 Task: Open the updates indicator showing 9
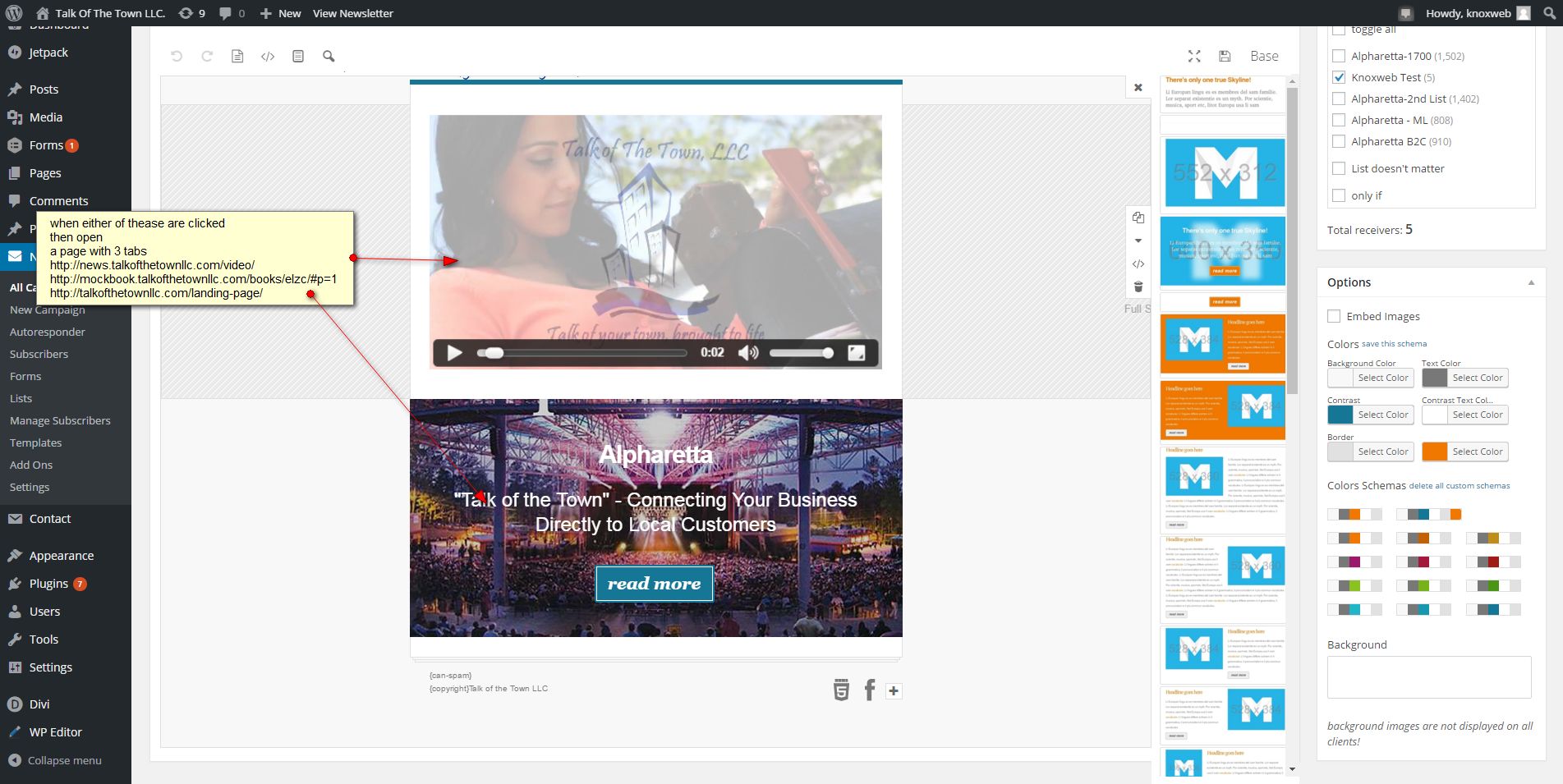191,13
